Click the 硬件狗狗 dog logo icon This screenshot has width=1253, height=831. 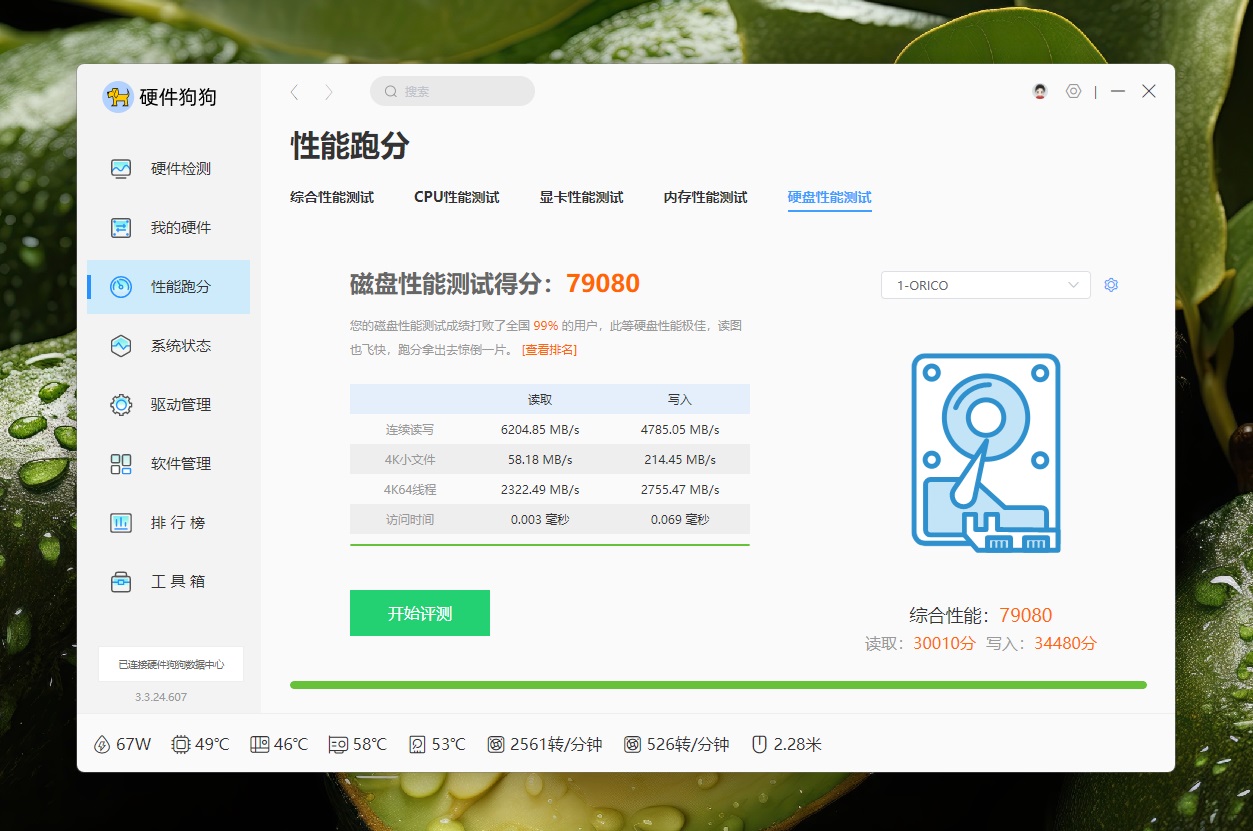tap(118, 97)
